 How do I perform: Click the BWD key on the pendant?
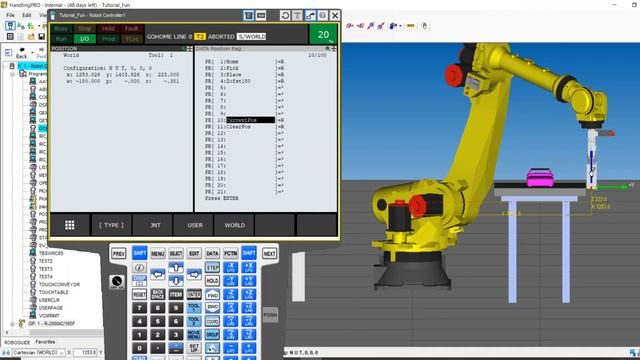[212, 307]
